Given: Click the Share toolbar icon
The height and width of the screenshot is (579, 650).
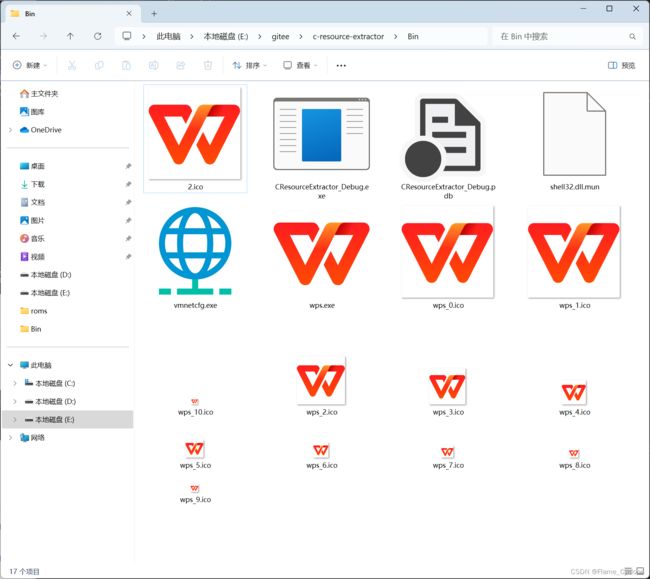Looking at the screenshot, I should (x=181, y=65).
